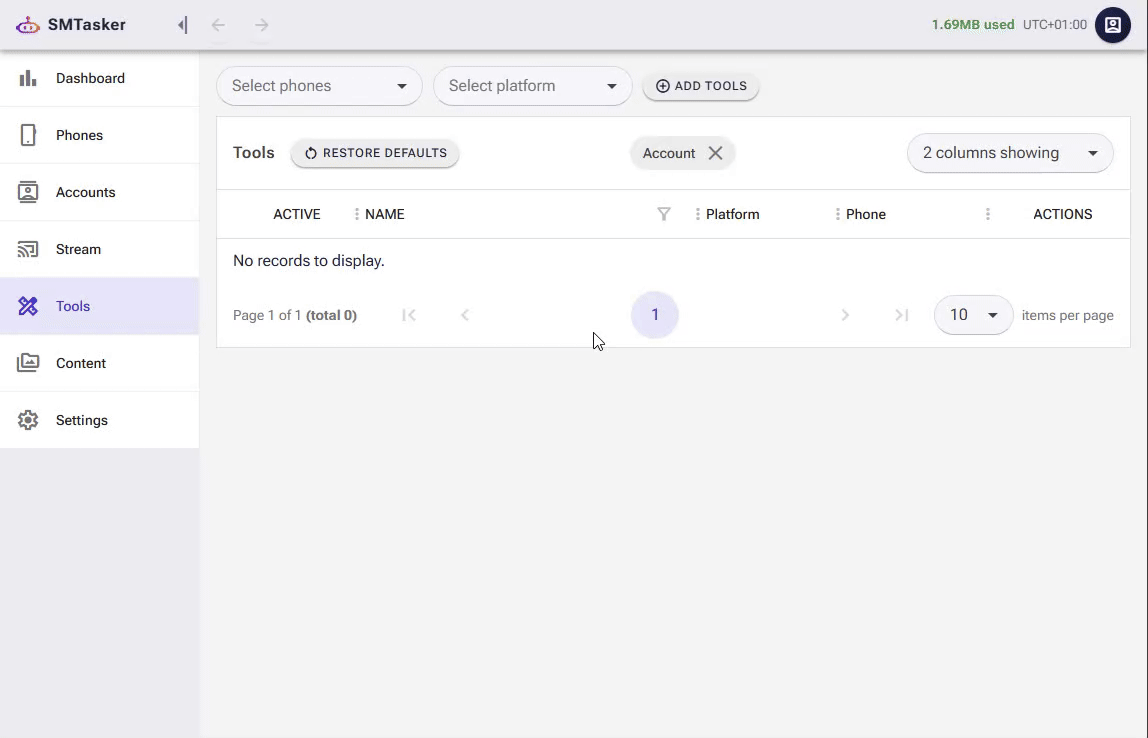Click the filter funnel icon in NAME column
This screenshot has height=738, width=1148.
coord(664,214)
